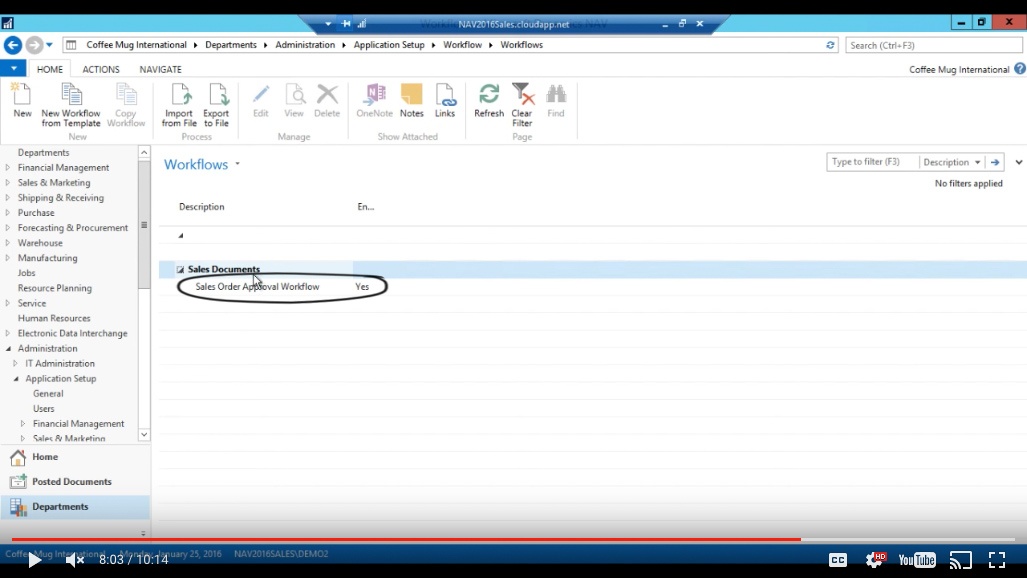Click Coffee Mug International in breadcrumb

pyautogui.click(x=136, y=45)
